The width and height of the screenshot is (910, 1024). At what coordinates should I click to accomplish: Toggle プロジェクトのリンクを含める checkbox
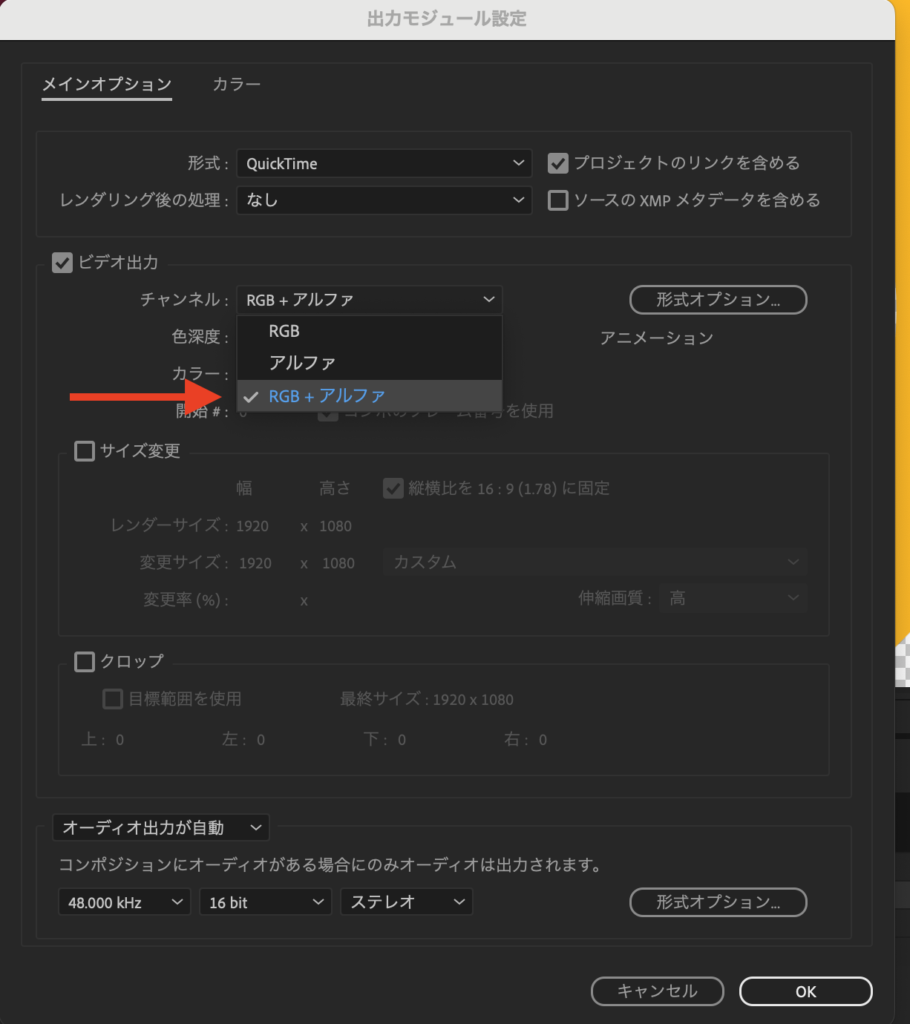pyautogui.click(x=558, y=163)
